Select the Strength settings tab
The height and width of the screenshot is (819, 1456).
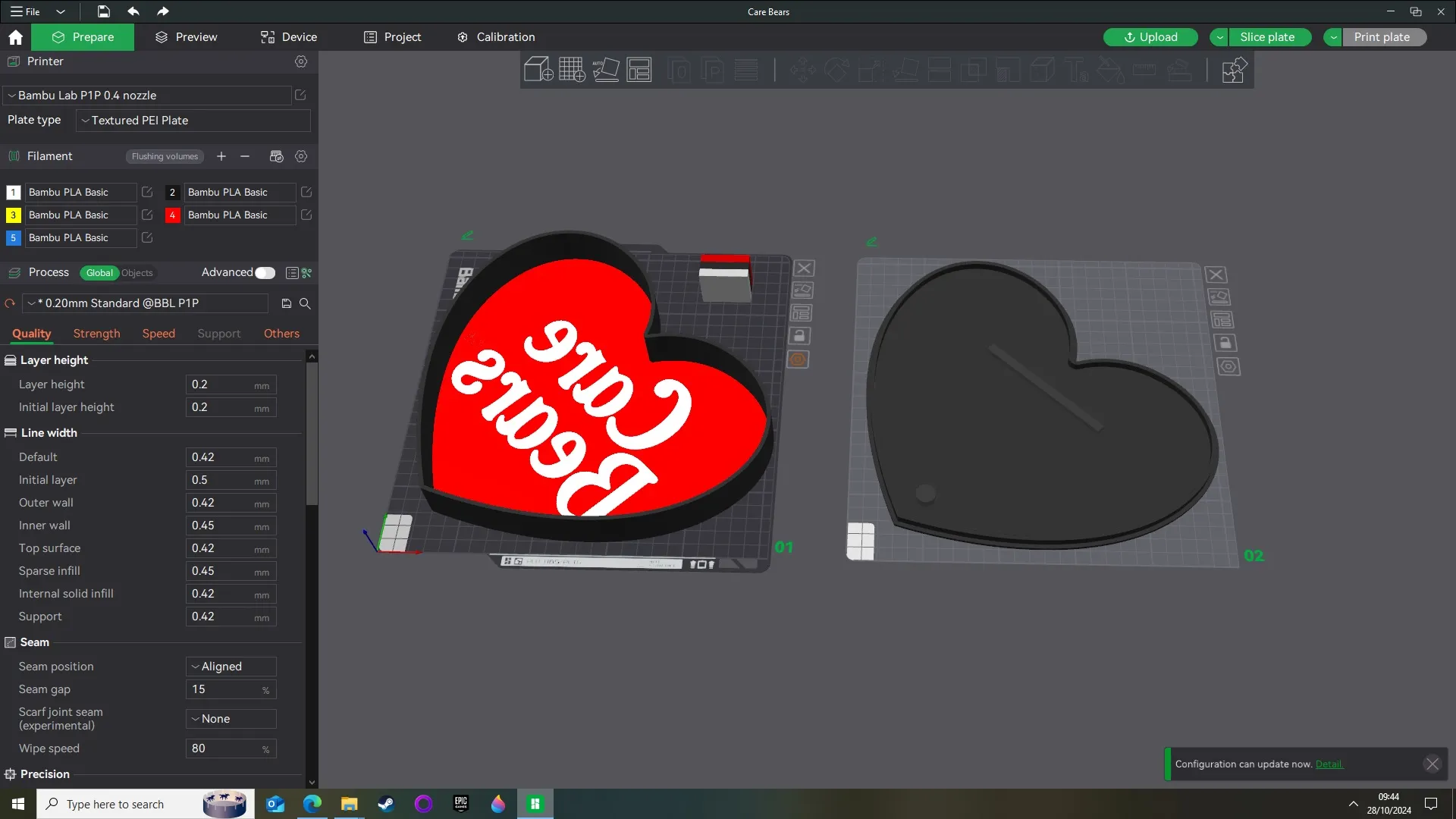click(96, 334)
